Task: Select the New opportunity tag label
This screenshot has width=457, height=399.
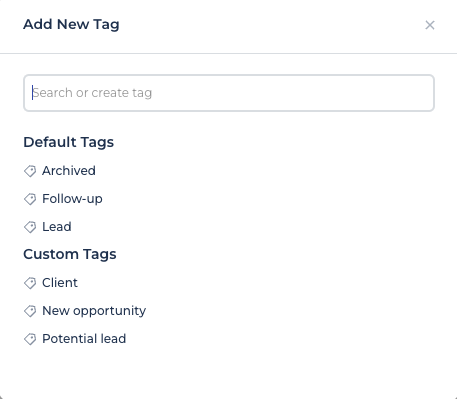Action: coord(94,311)
